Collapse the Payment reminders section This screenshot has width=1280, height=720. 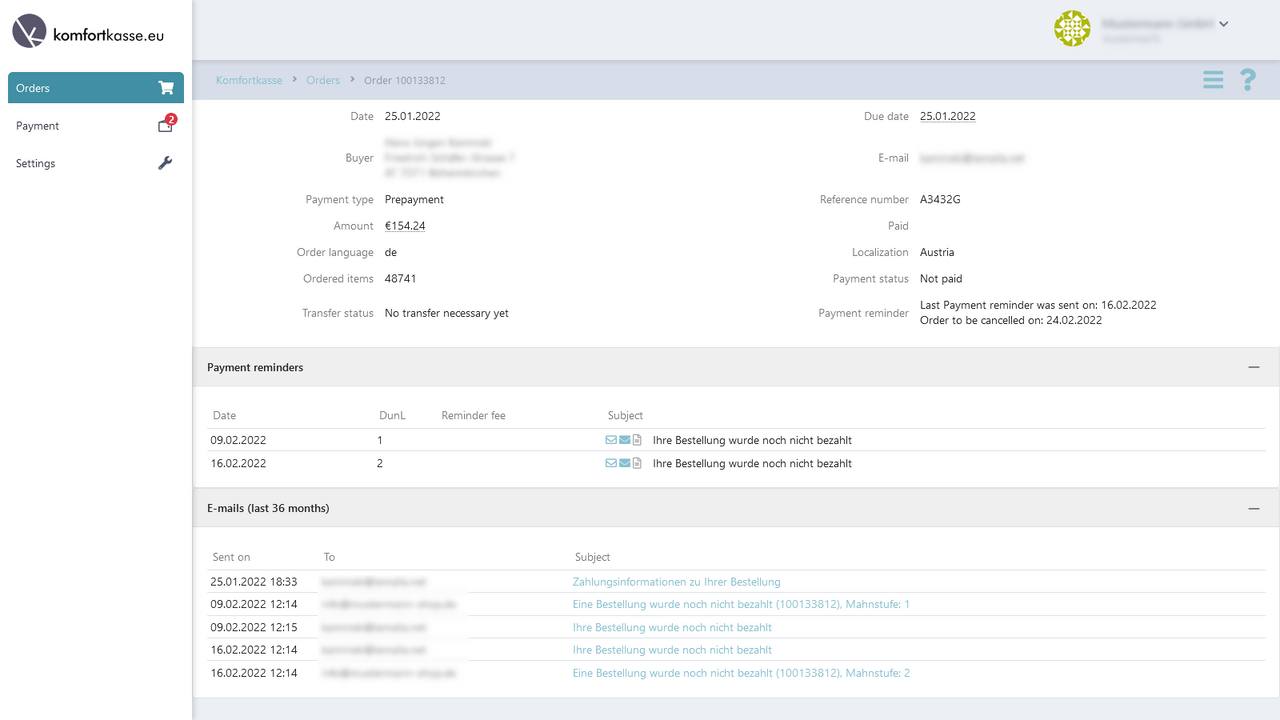coord(1254,367)
